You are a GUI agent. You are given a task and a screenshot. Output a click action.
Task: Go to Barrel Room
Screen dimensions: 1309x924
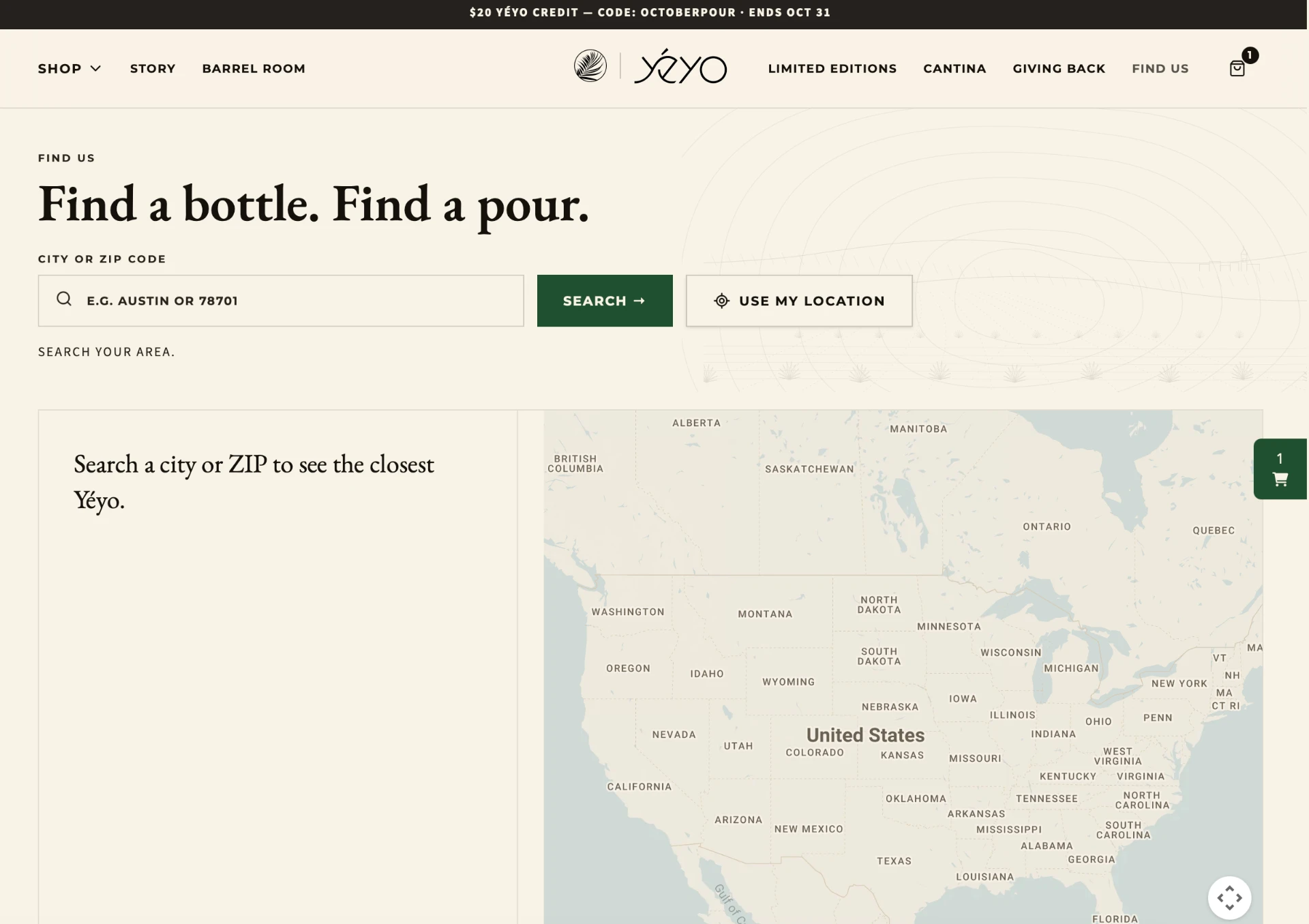click(254, 68)
